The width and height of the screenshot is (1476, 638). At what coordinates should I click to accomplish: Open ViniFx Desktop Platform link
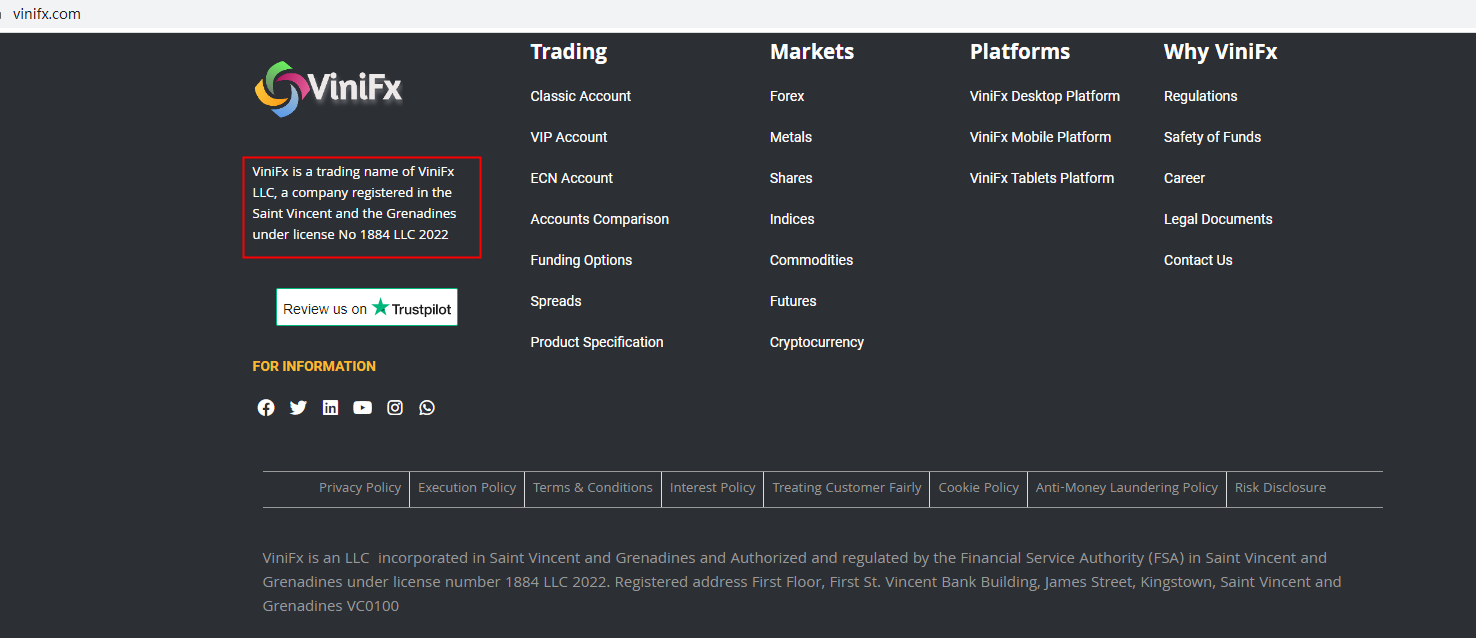tap(1045, 96)
